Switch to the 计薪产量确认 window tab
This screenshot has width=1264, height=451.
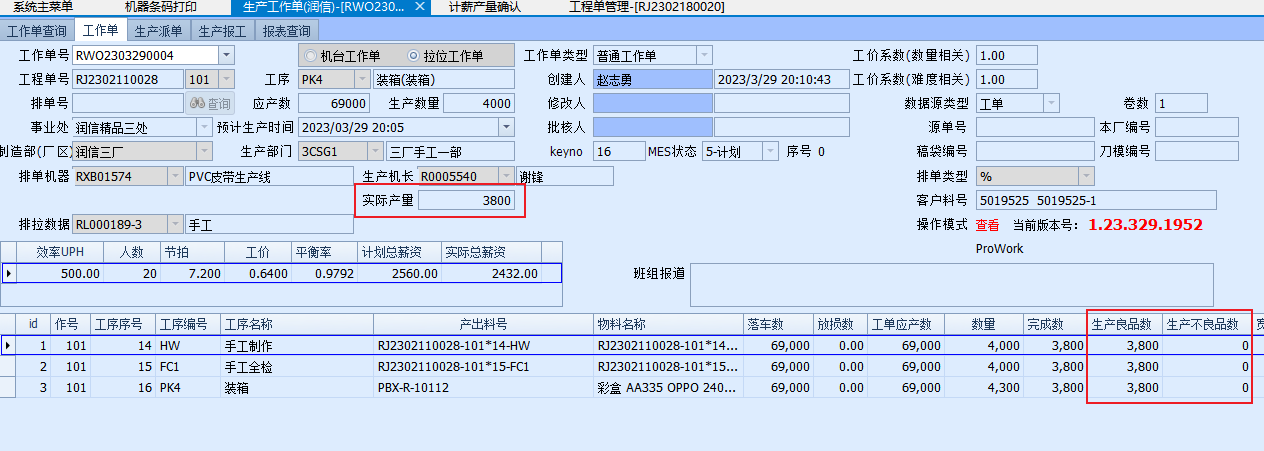[x=484, y=6]
